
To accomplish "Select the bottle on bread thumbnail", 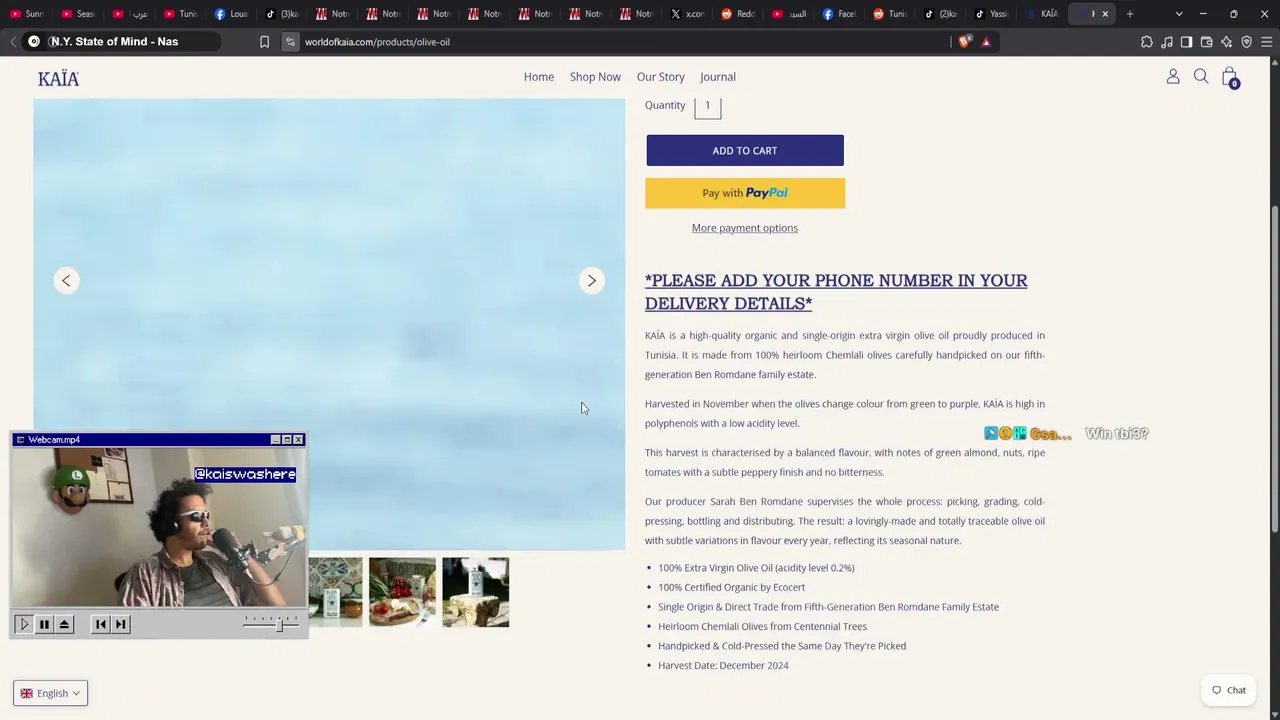I will (x=476, y=592).
